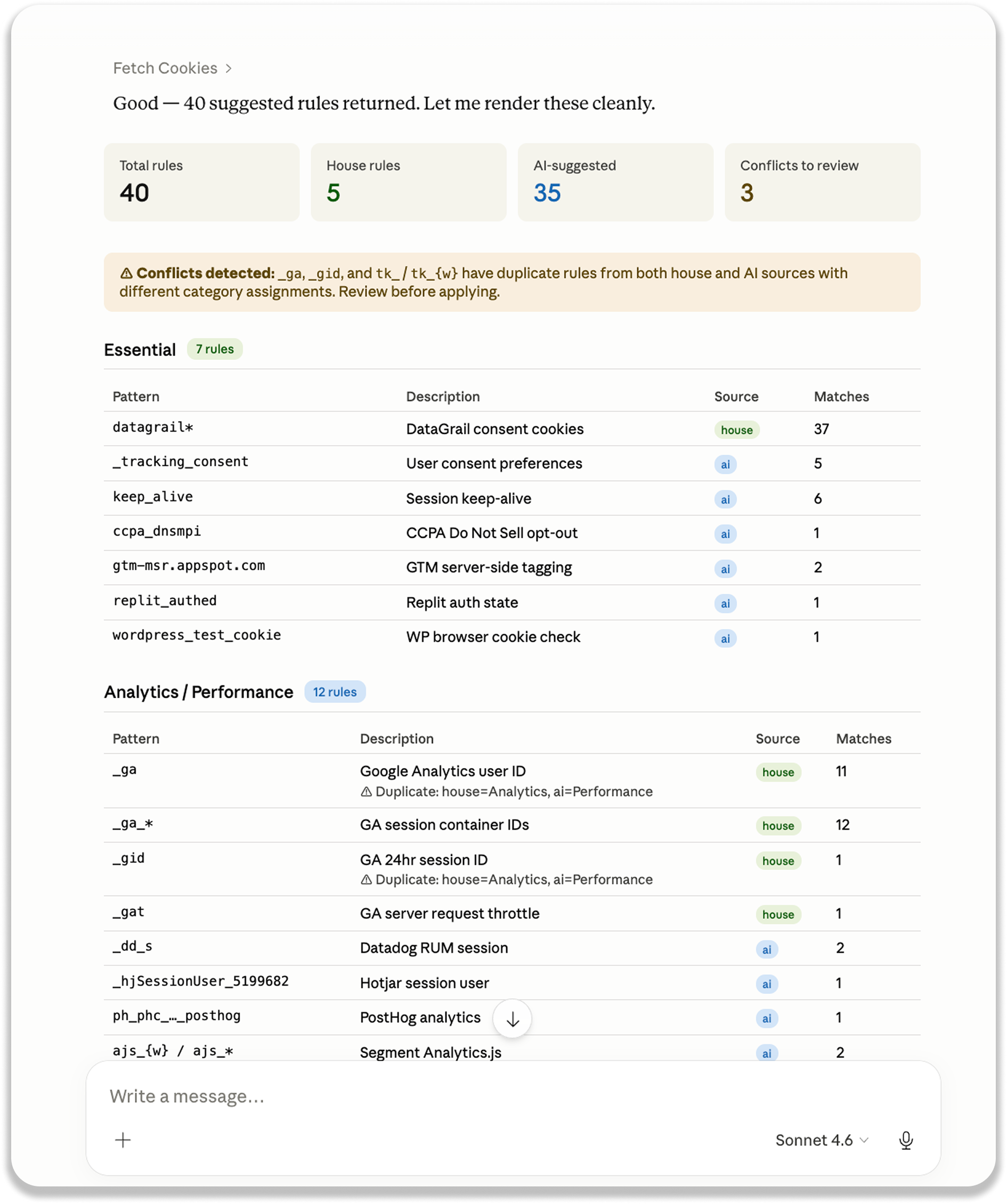Click match count 37 for datagrail*
Screen dimensions: 1007x1204
click(x=821, y=430)
